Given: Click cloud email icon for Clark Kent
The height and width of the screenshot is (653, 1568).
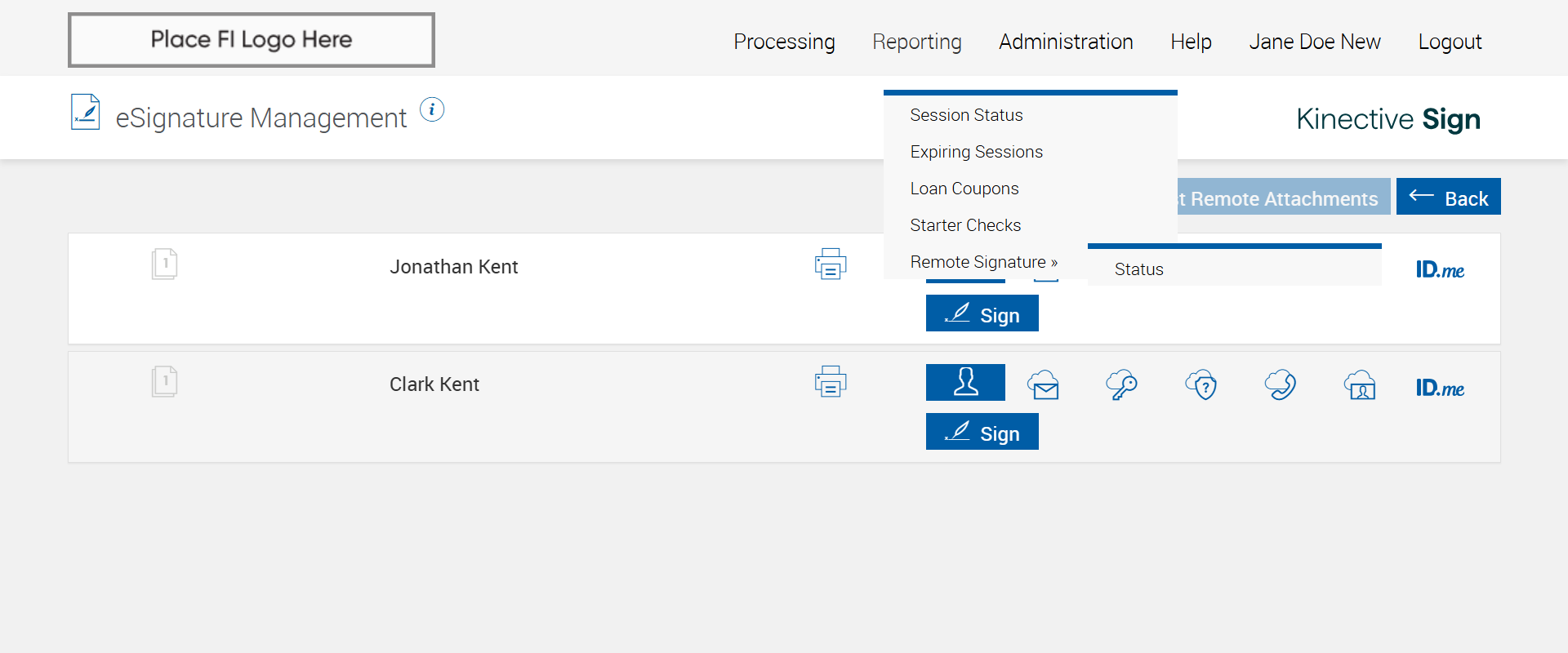Looking at the screenshot, I should pyautogui.click(x=1043, y=384).
